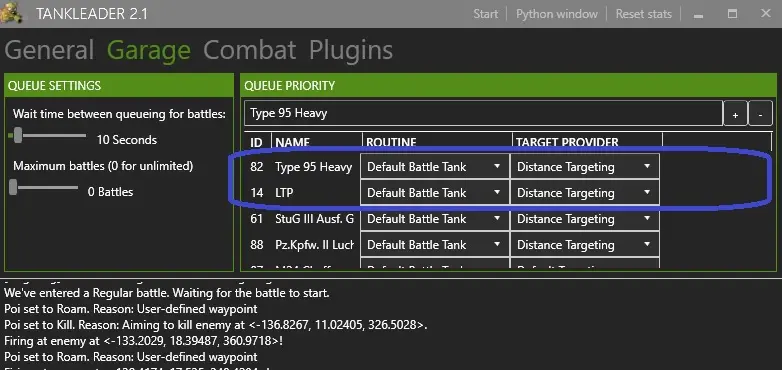Screen dimensions: 782x370
Task: Open Target Provider dropdown for Type 95 Heavy
Action: pyautogui.click(x=585, y=167)
